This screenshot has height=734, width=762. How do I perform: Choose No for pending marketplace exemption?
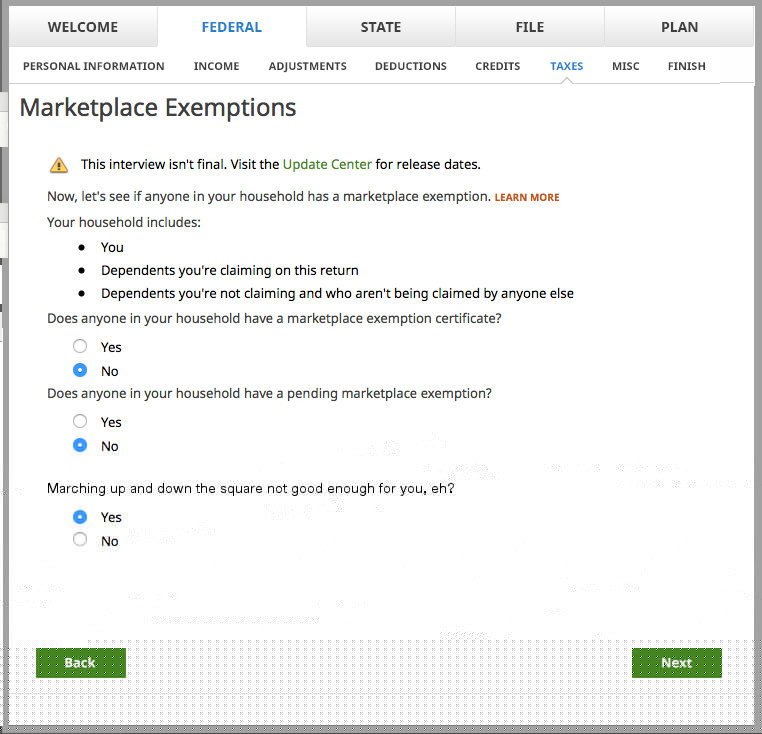tap(80, 446)
